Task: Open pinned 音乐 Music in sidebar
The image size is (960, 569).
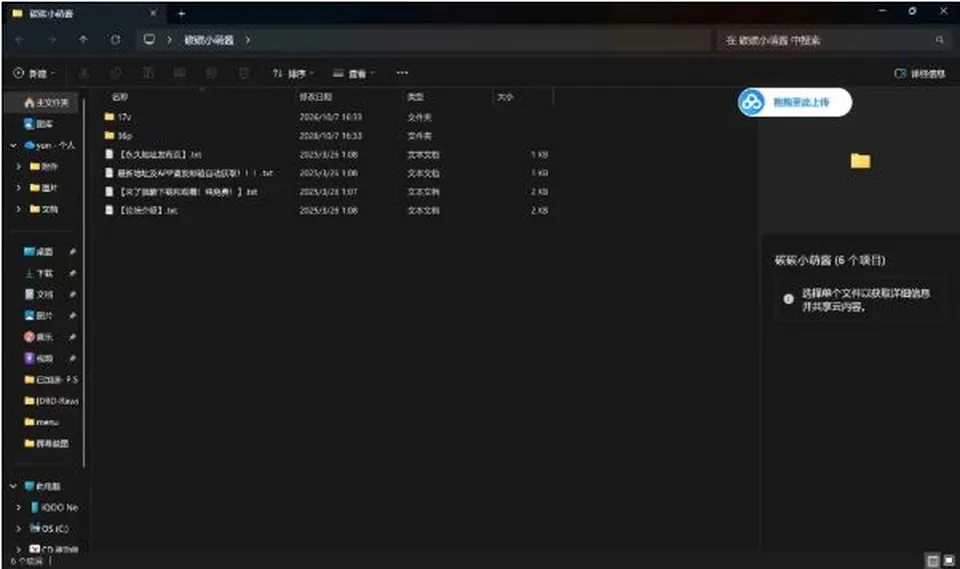Action: pos(39,337)
